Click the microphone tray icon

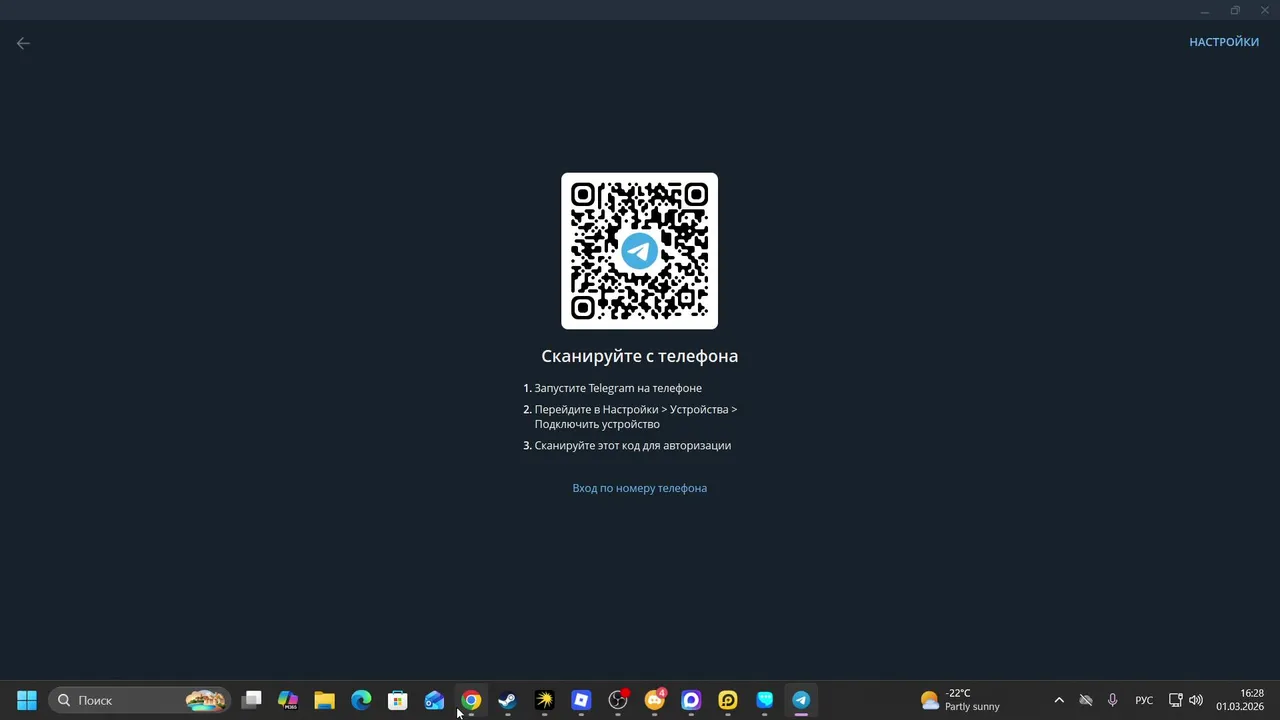click(x=1112, y=700)
